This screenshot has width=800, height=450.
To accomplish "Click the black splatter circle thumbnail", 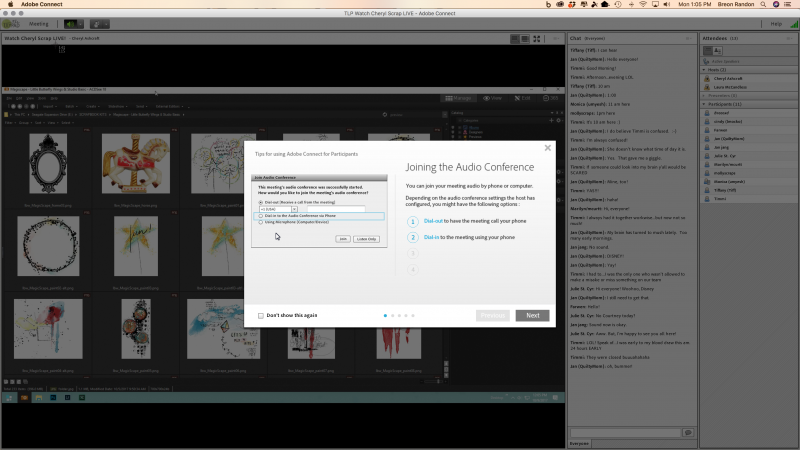I will click(48, 246).
